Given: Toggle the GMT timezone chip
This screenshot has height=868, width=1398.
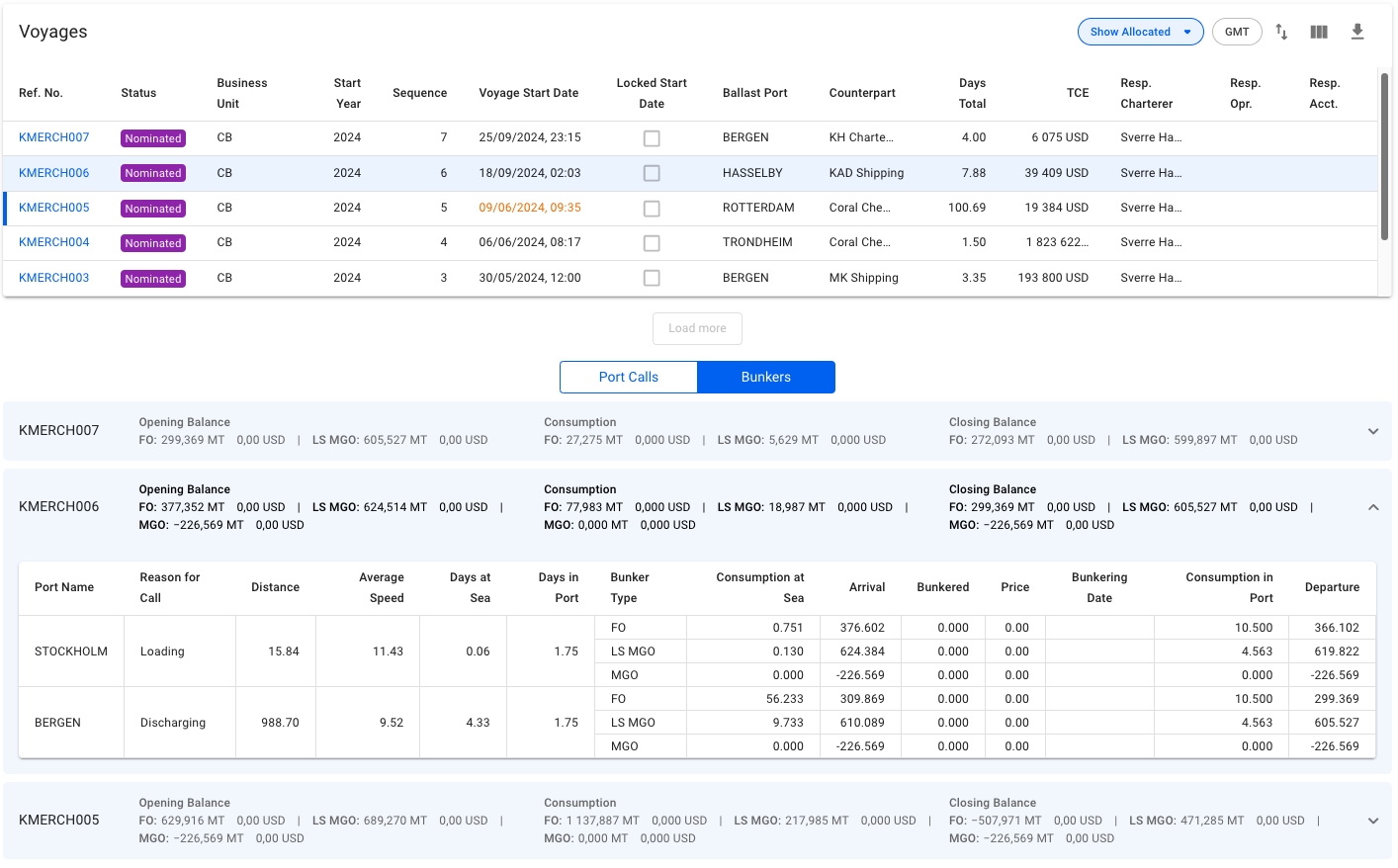Looking at the screenshot, I should [x=1237, y=32].
